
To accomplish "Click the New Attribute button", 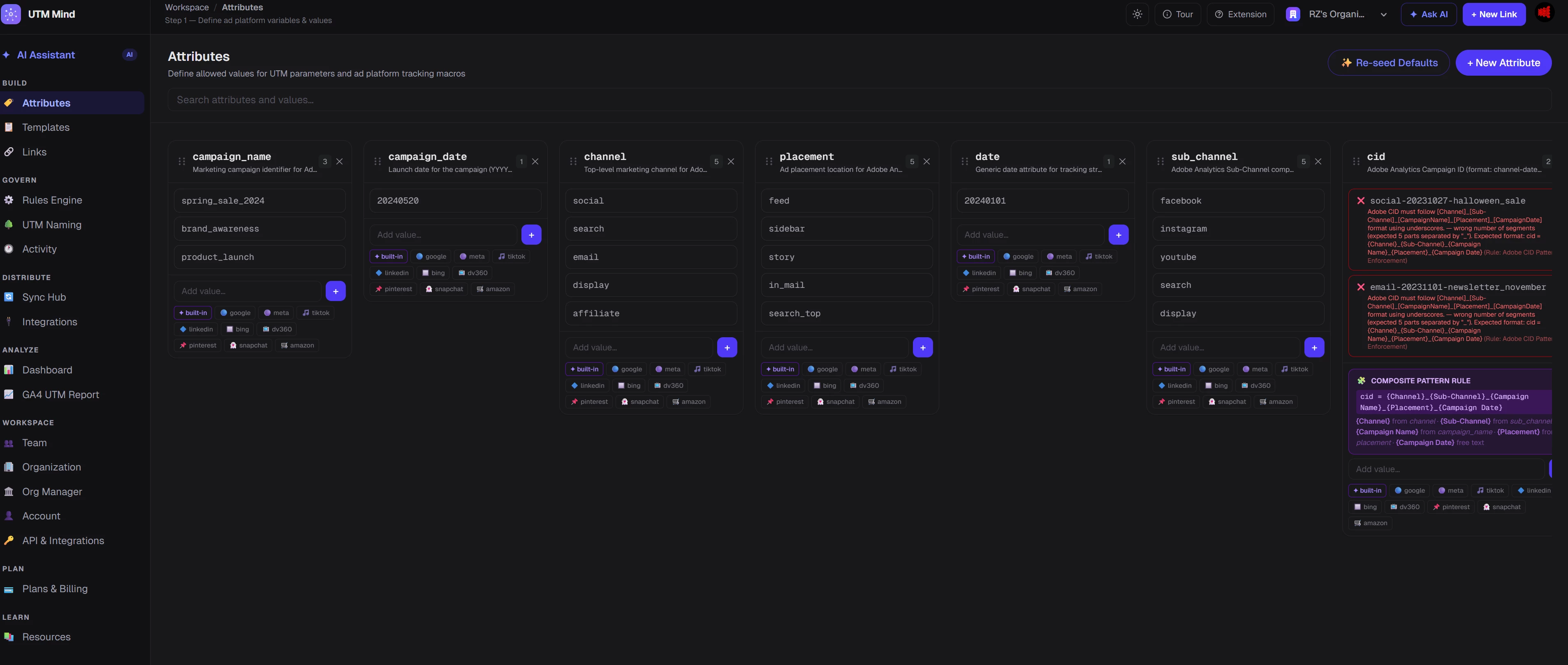I will tap(1503, 63).
